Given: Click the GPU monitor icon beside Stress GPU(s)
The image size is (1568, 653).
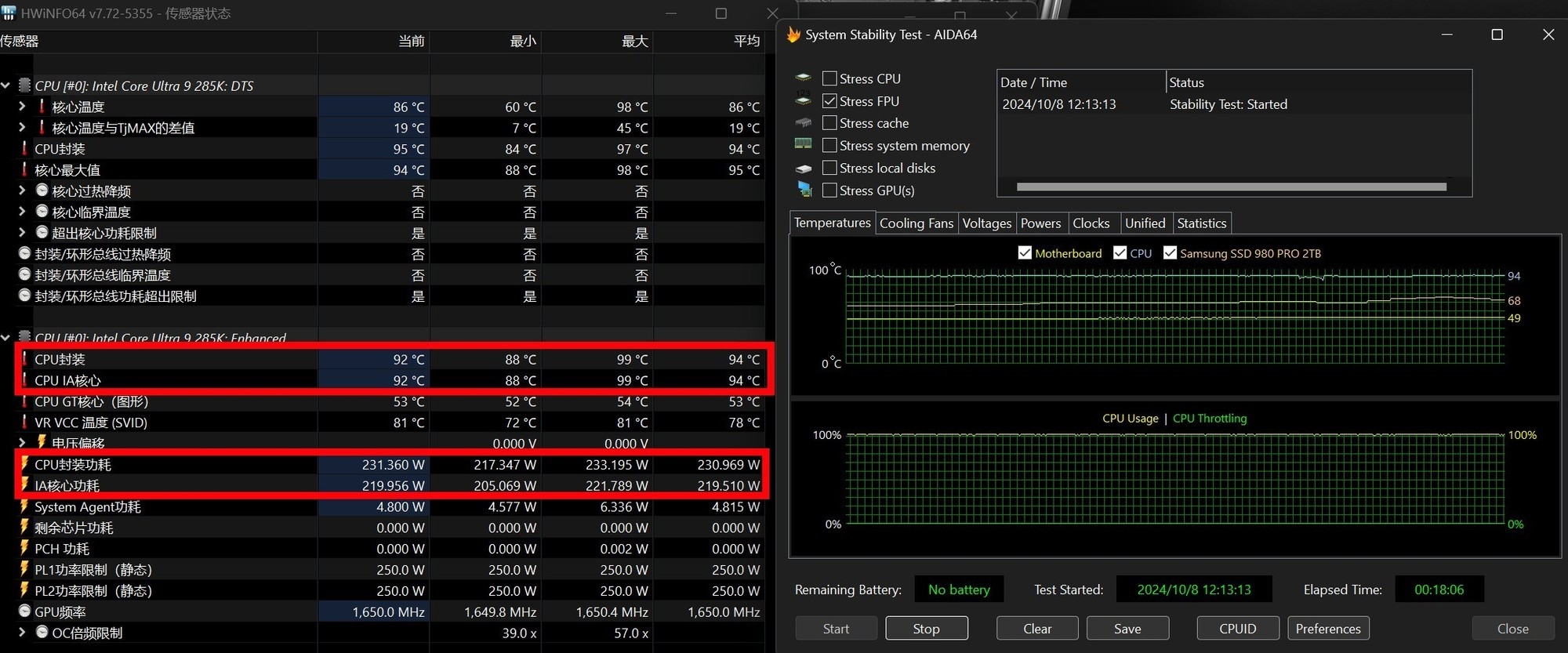Looking at the screenshot, I should (804, 190).
